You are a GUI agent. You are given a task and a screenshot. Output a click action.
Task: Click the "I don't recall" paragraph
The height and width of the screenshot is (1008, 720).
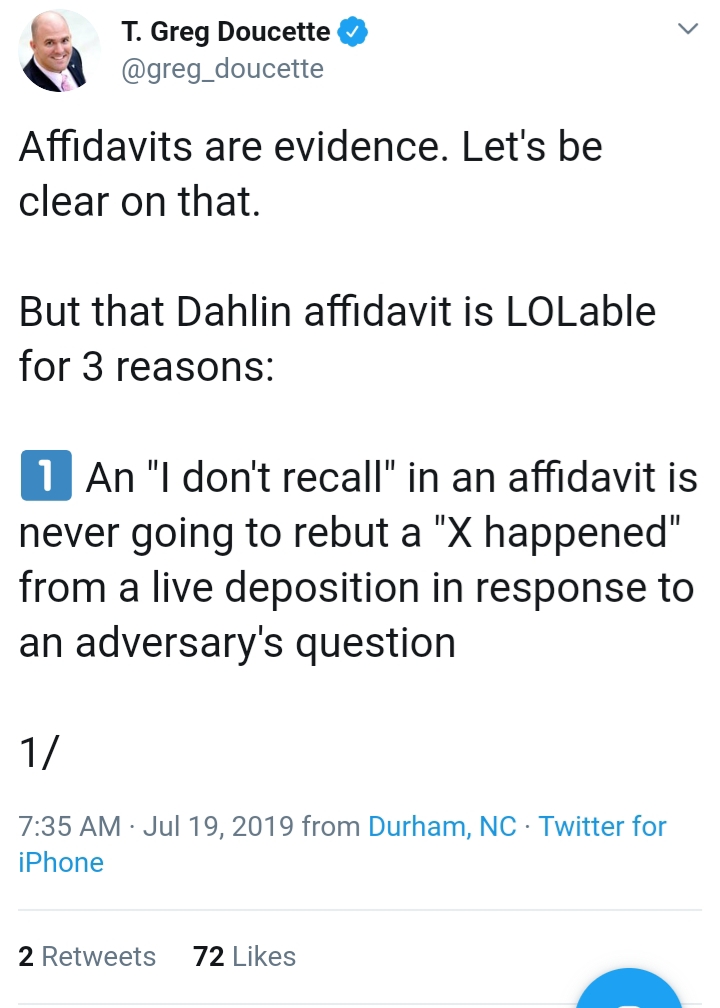point(357,559)
